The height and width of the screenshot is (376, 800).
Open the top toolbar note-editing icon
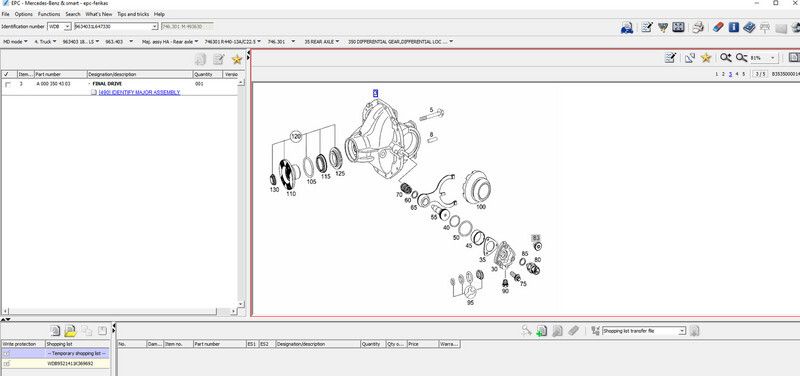coord(647,27)
